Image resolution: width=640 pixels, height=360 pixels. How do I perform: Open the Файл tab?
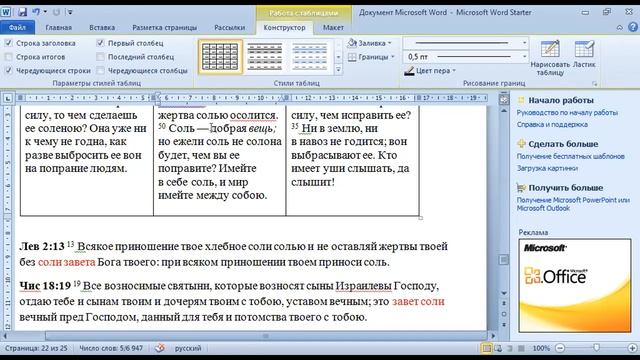pos(17,28)
